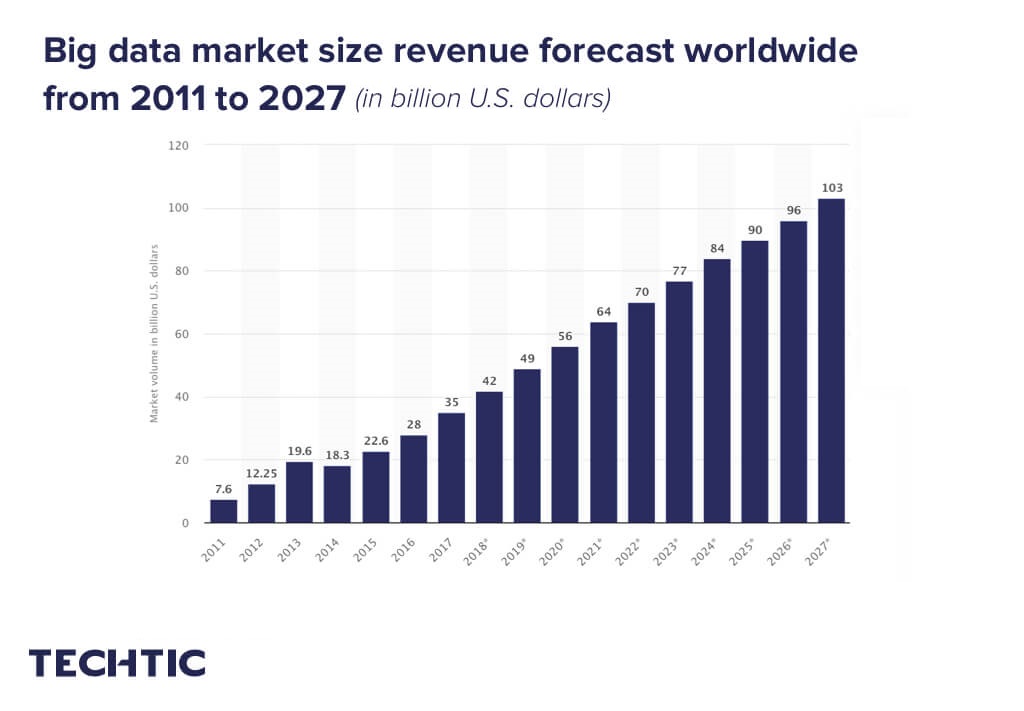Screen dimensions: 1024x711
Task: Click the y-axis tick 40
Action: [182, 397]
